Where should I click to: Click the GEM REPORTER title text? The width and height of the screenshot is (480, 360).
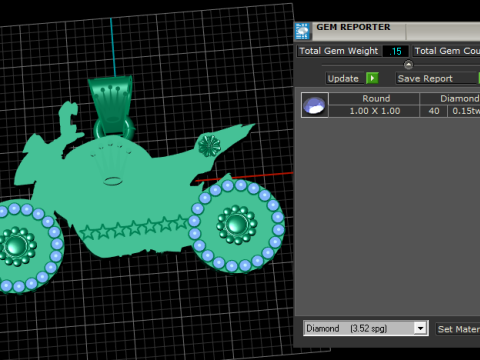(353, 27)
